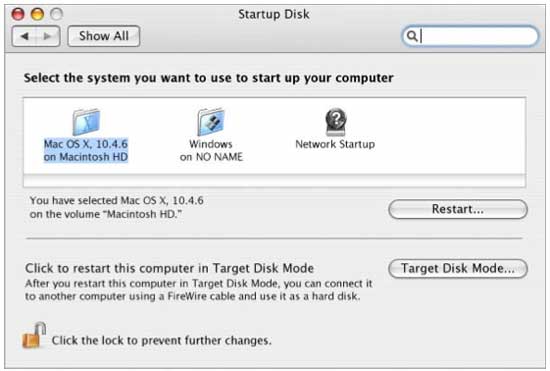Minimize window with the yellow button
Image resolution: width=550 pixels, height=371 pixels.
37,14
